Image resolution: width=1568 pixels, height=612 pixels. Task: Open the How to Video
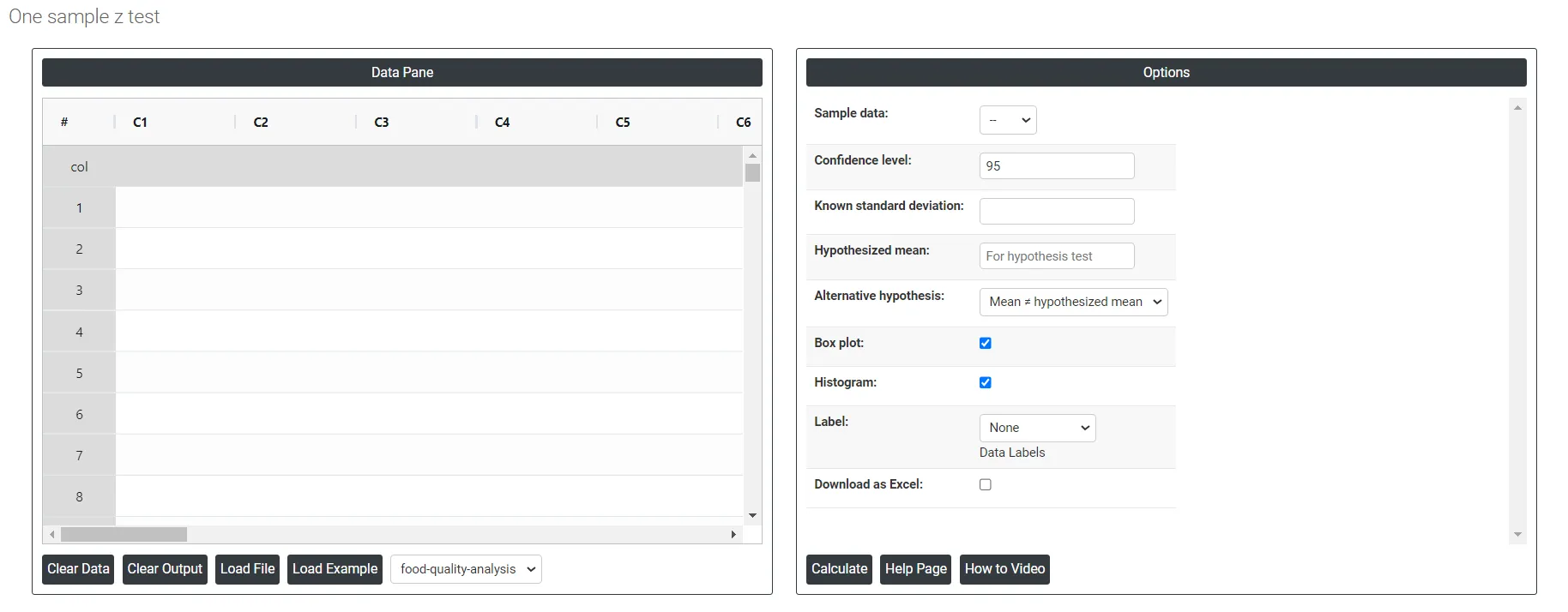(1004, 569)
